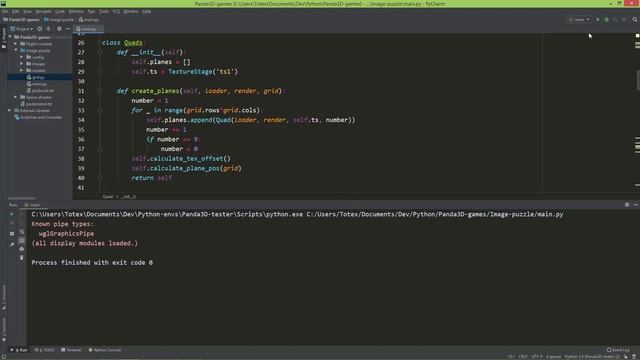Open the Help menu
The image size is (640, 360).
(147, 11)
